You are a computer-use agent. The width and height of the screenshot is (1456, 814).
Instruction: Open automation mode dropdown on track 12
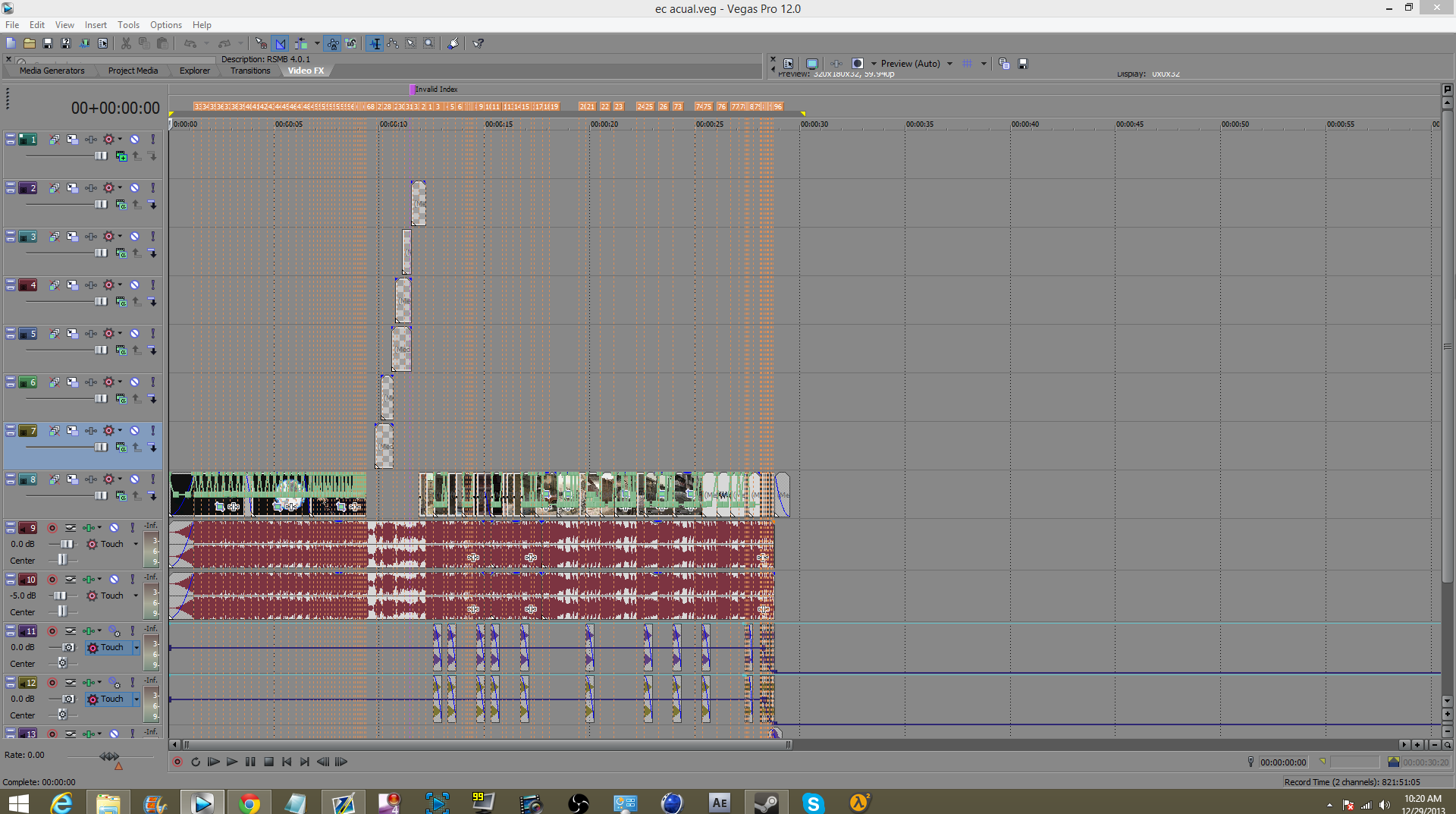pyautogui.click(x=136, y=699)
